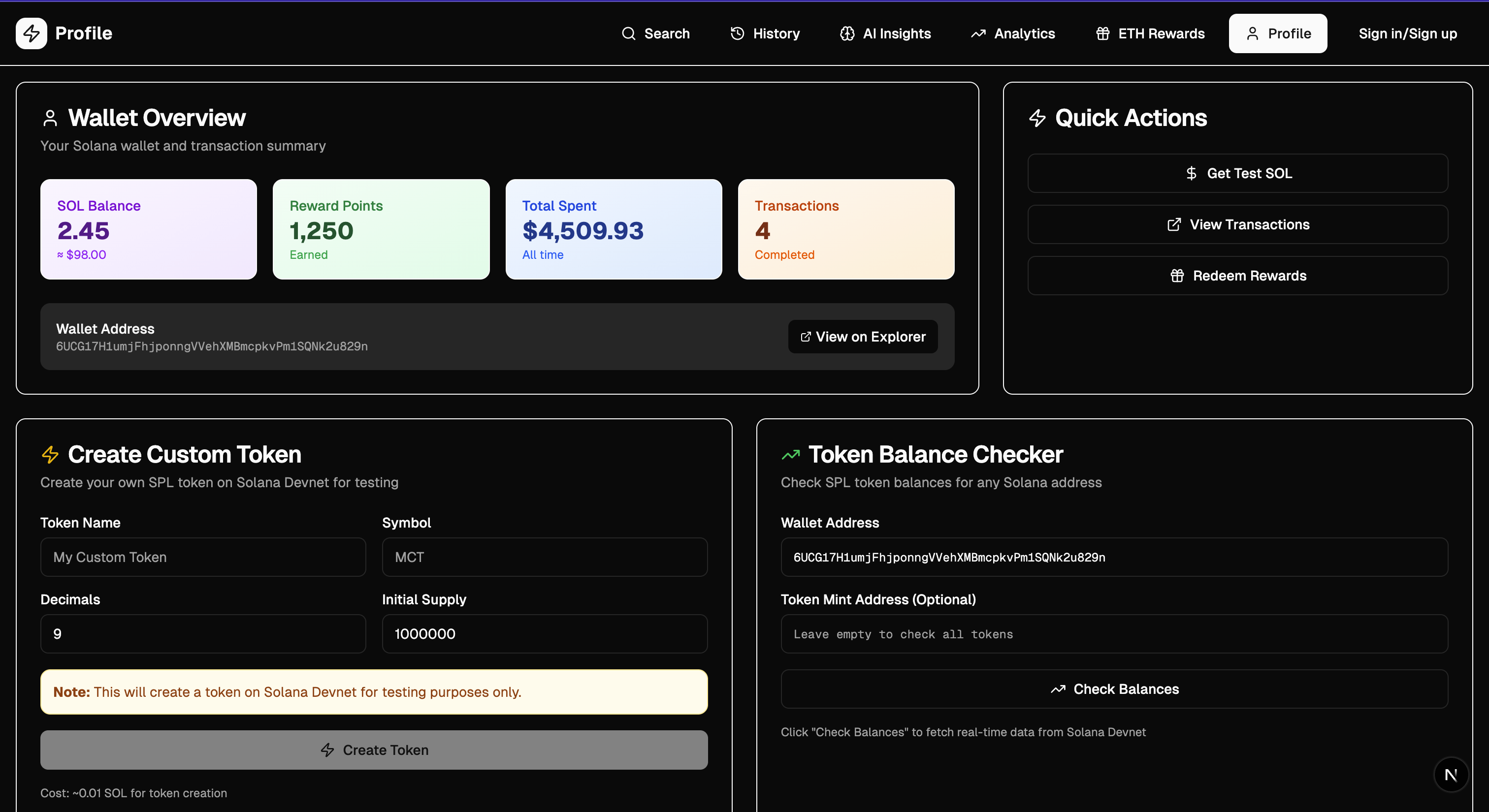Click the Next.js N badge icon

point(1450,775)
